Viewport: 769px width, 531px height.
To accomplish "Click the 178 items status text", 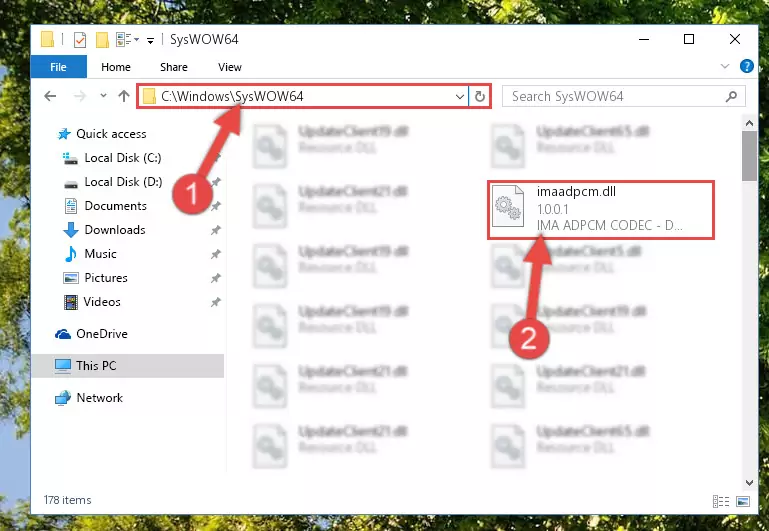I will coord(67,500).
